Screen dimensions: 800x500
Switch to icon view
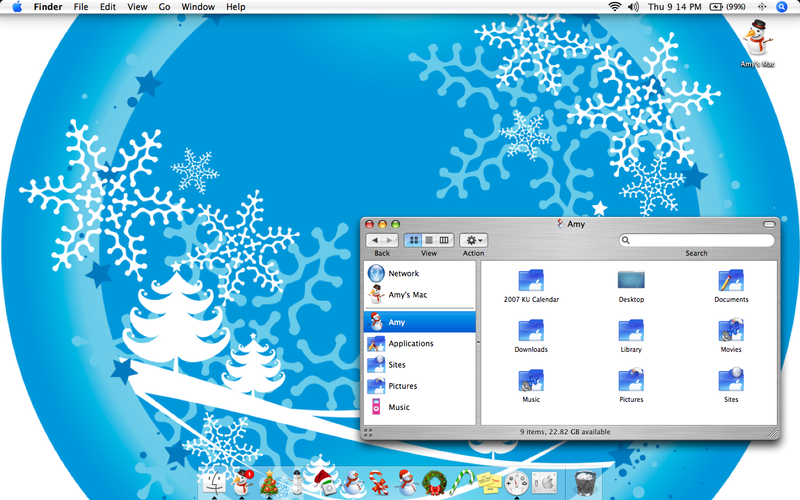(x=414, y=240)
